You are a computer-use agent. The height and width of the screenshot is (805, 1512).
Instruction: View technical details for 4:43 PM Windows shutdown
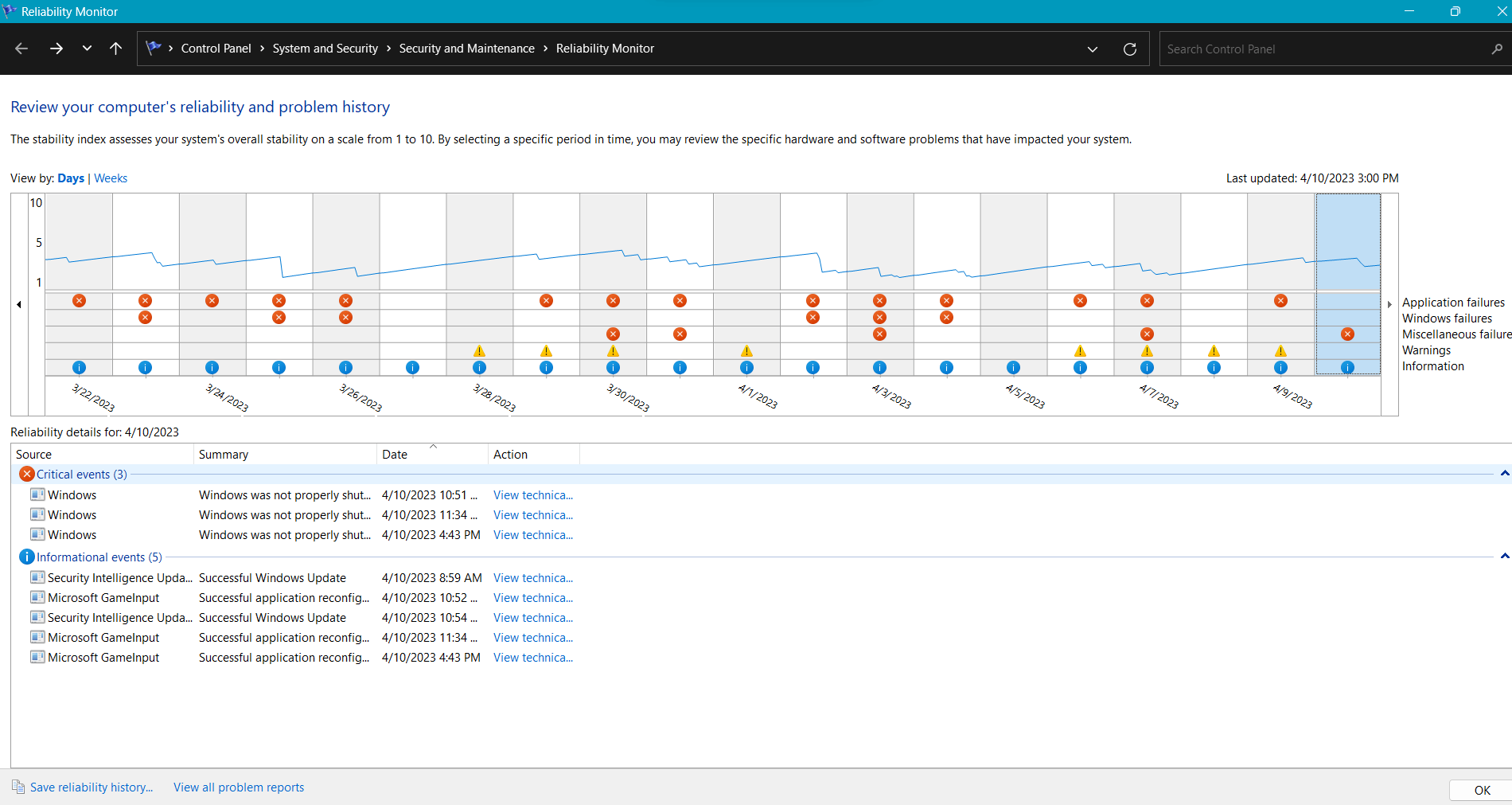tap(532, 535)
